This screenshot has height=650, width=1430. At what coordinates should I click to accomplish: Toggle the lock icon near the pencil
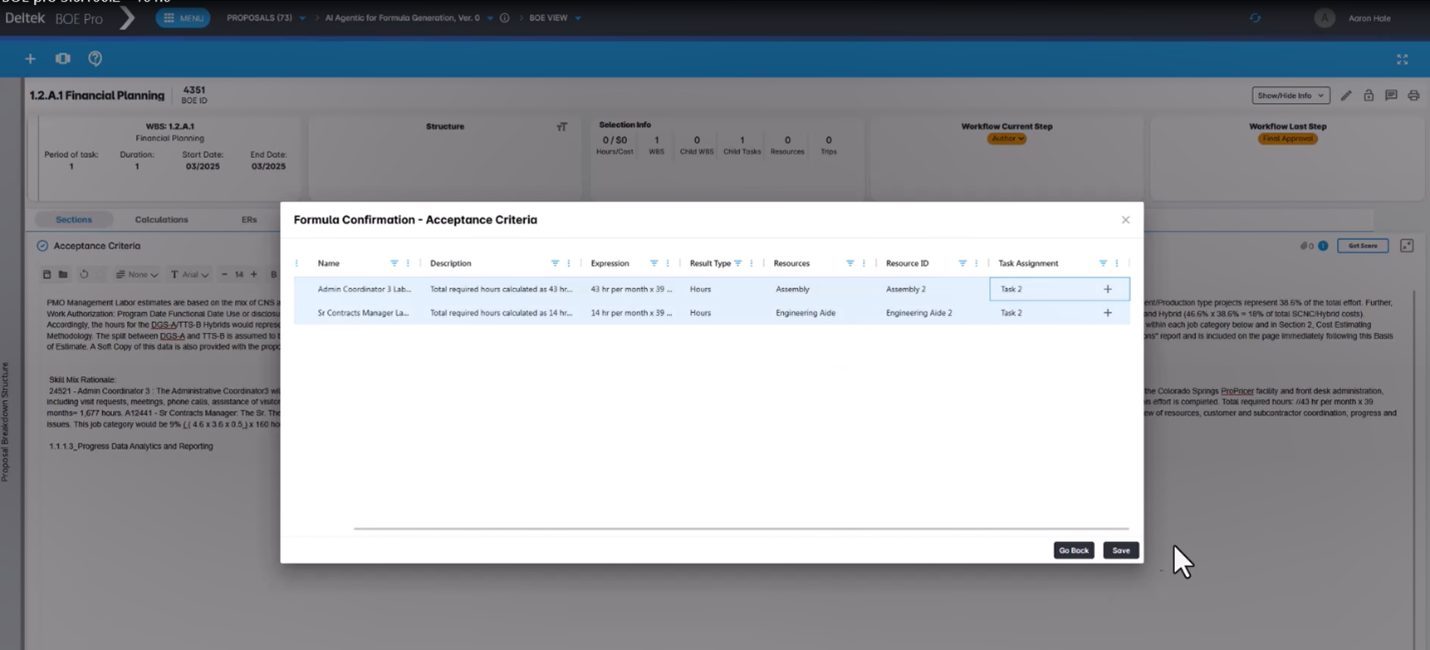[1369, 95]
